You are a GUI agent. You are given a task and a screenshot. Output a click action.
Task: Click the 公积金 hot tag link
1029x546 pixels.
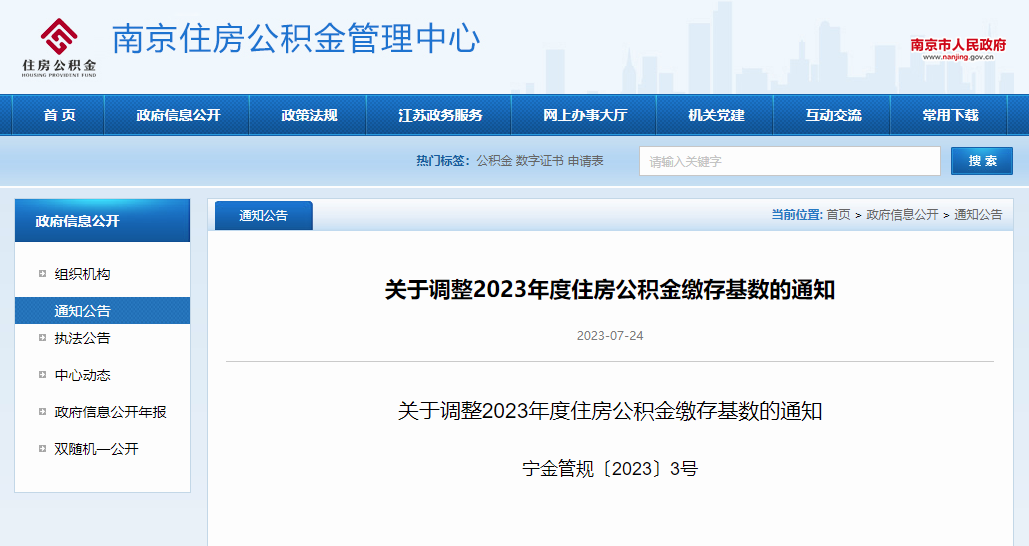(x=493, y=161)
